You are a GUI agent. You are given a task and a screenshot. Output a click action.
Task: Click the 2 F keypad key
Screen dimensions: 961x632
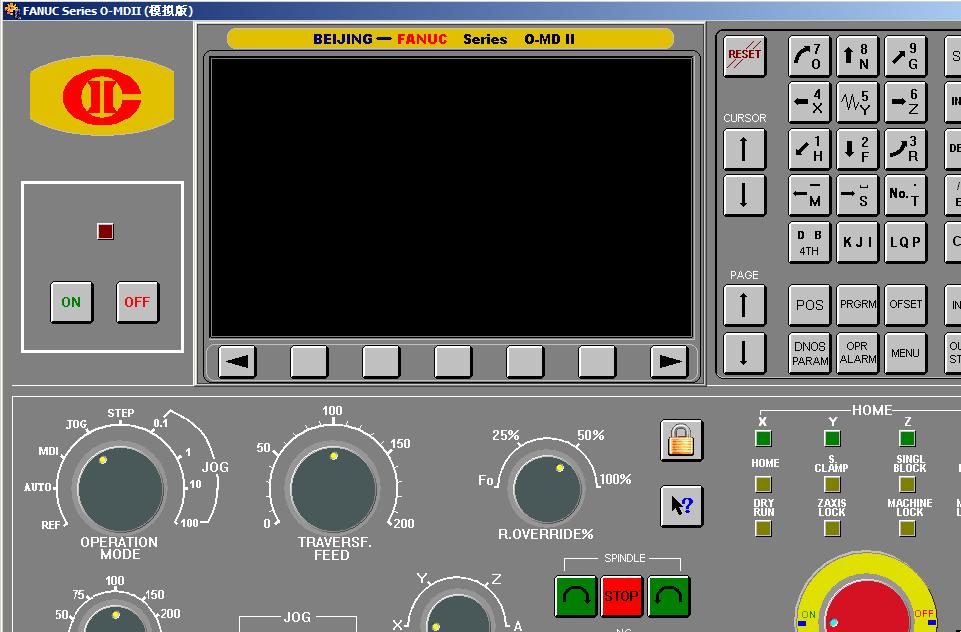pos(857,148)
